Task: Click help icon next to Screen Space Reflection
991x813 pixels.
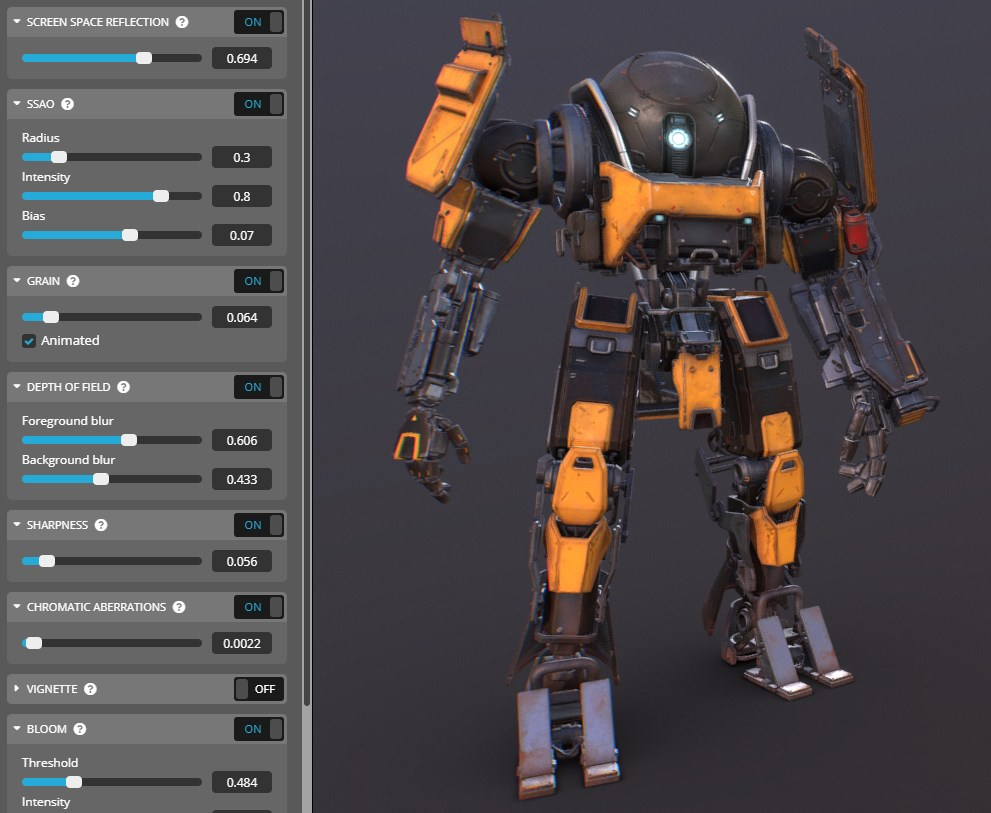Action: pos(181,22)
